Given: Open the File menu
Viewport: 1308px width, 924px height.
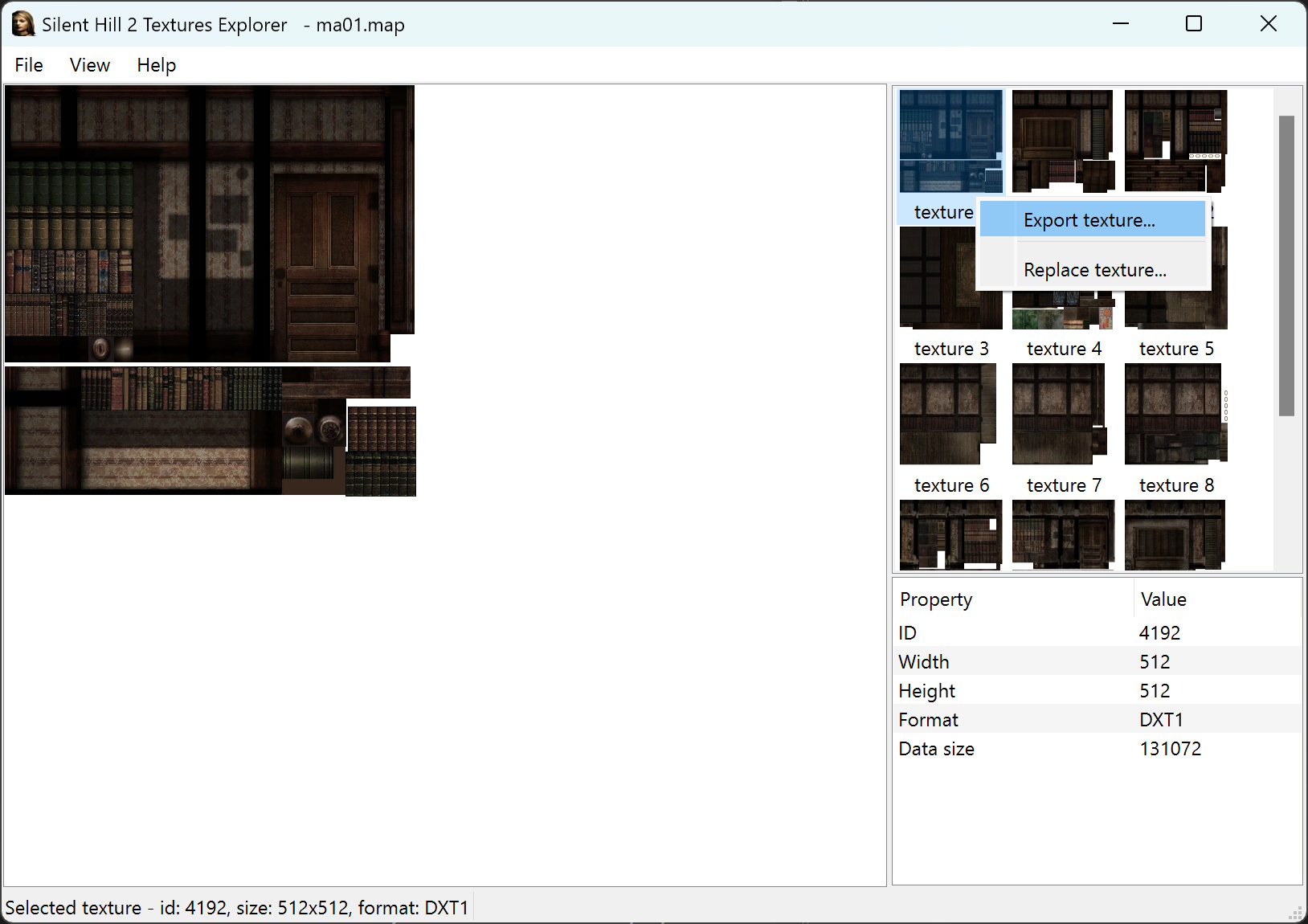Looking at the screenshot, I should tap(29, 65).
